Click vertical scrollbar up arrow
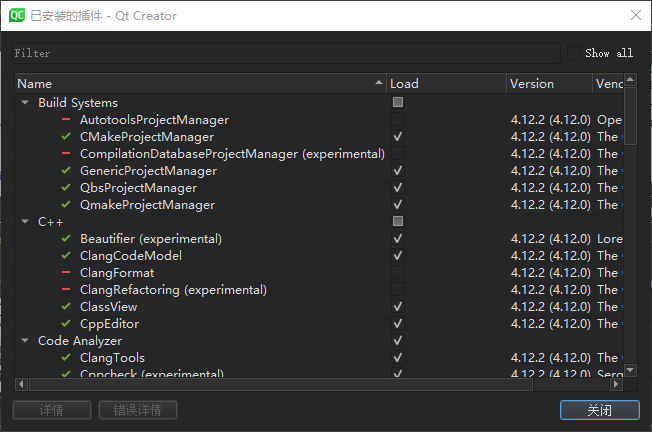 (630, 79)
